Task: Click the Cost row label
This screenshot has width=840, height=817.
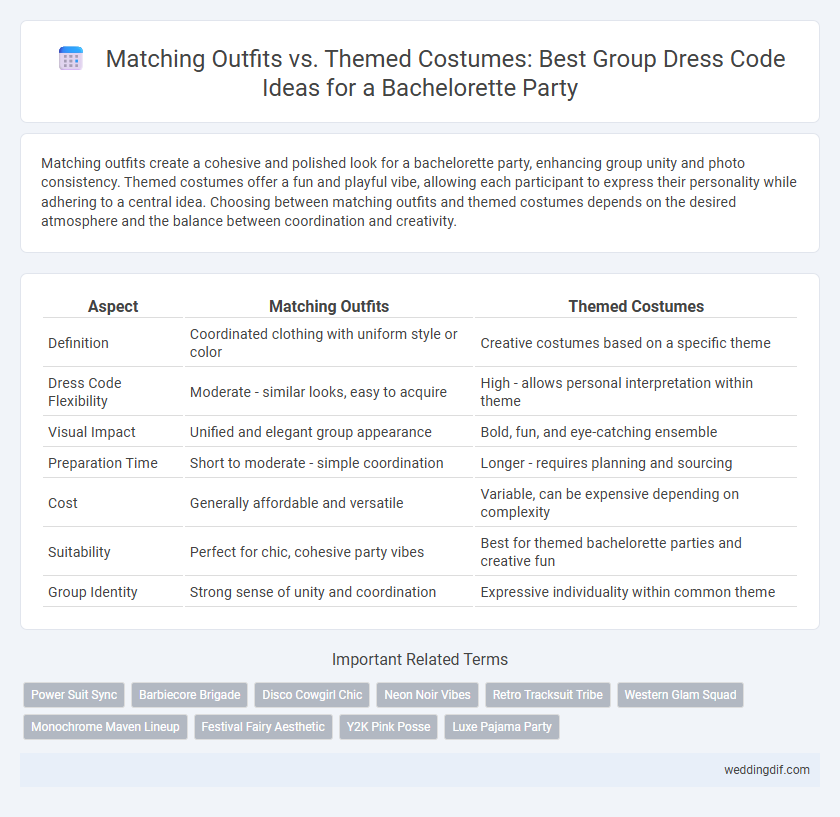Action: click(63, 503)
